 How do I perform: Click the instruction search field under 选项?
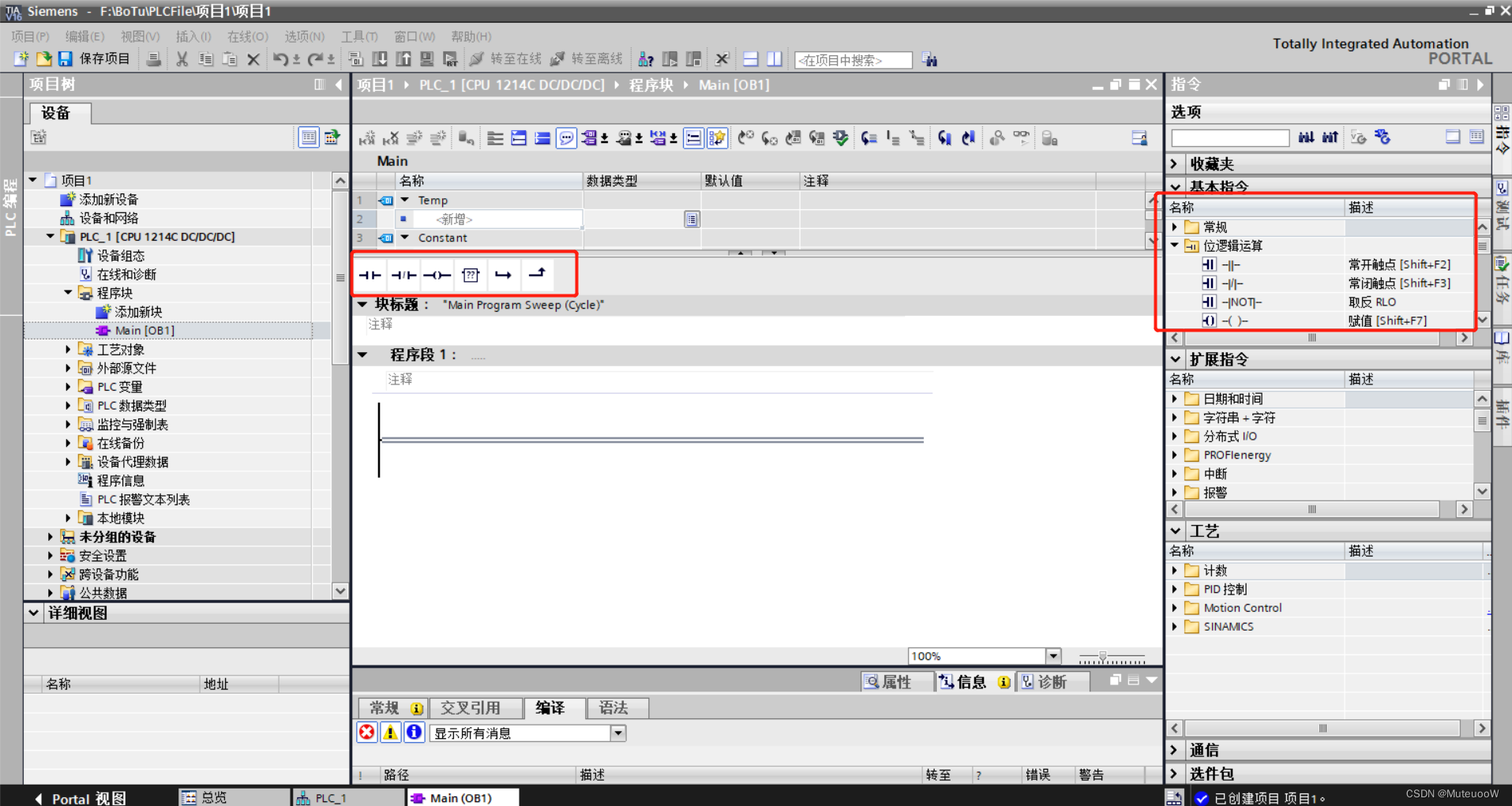tap(1229, 137)
